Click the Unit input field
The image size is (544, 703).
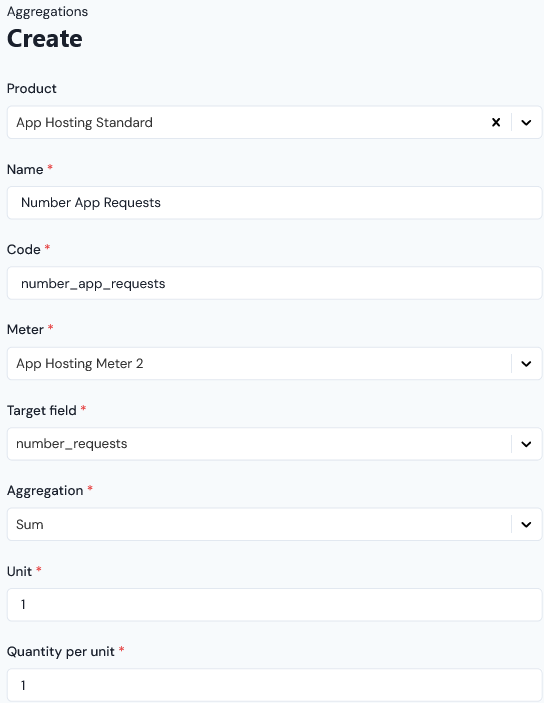coord(274,605)
